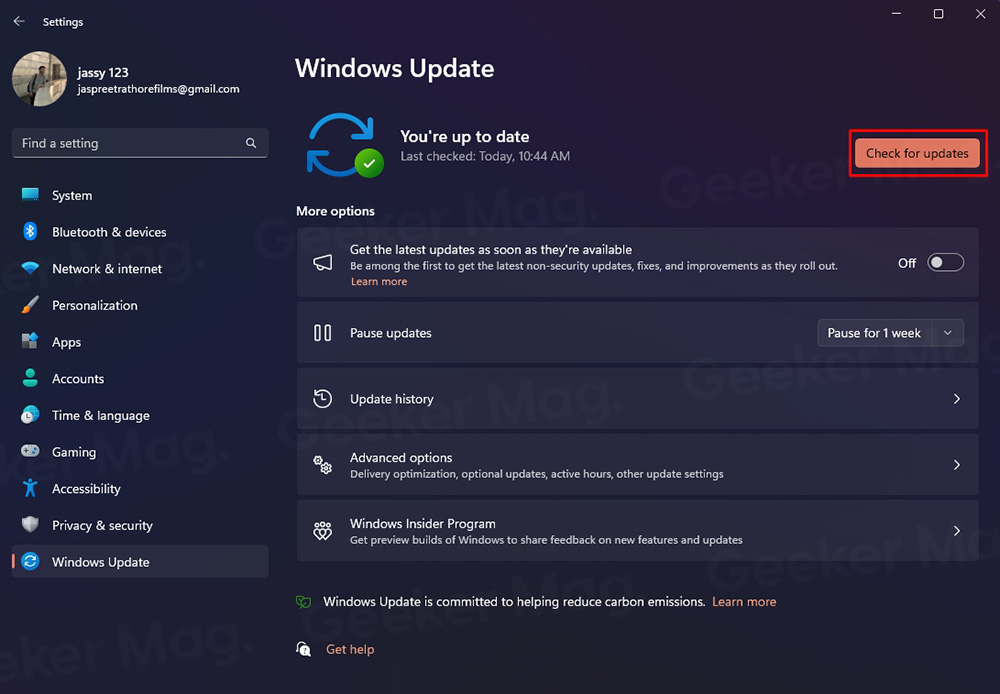
Task: Select Personalization in the sidebar
Action: click(x=140, y=305)
